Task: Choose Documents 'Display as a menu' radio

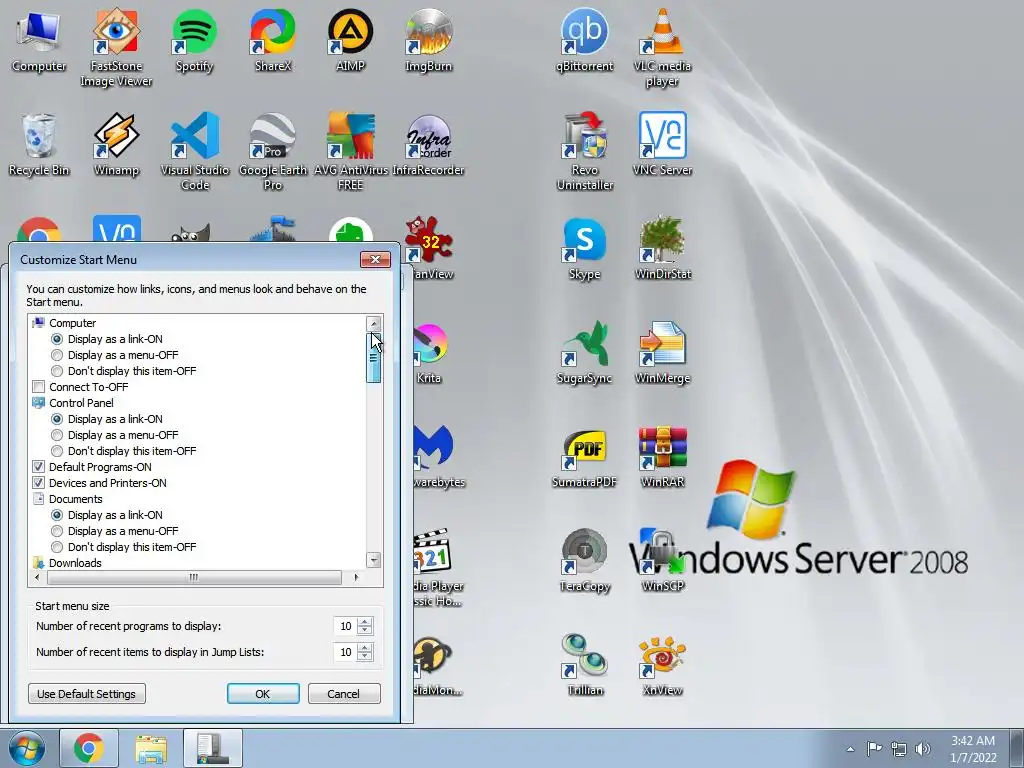Action: 57,531
